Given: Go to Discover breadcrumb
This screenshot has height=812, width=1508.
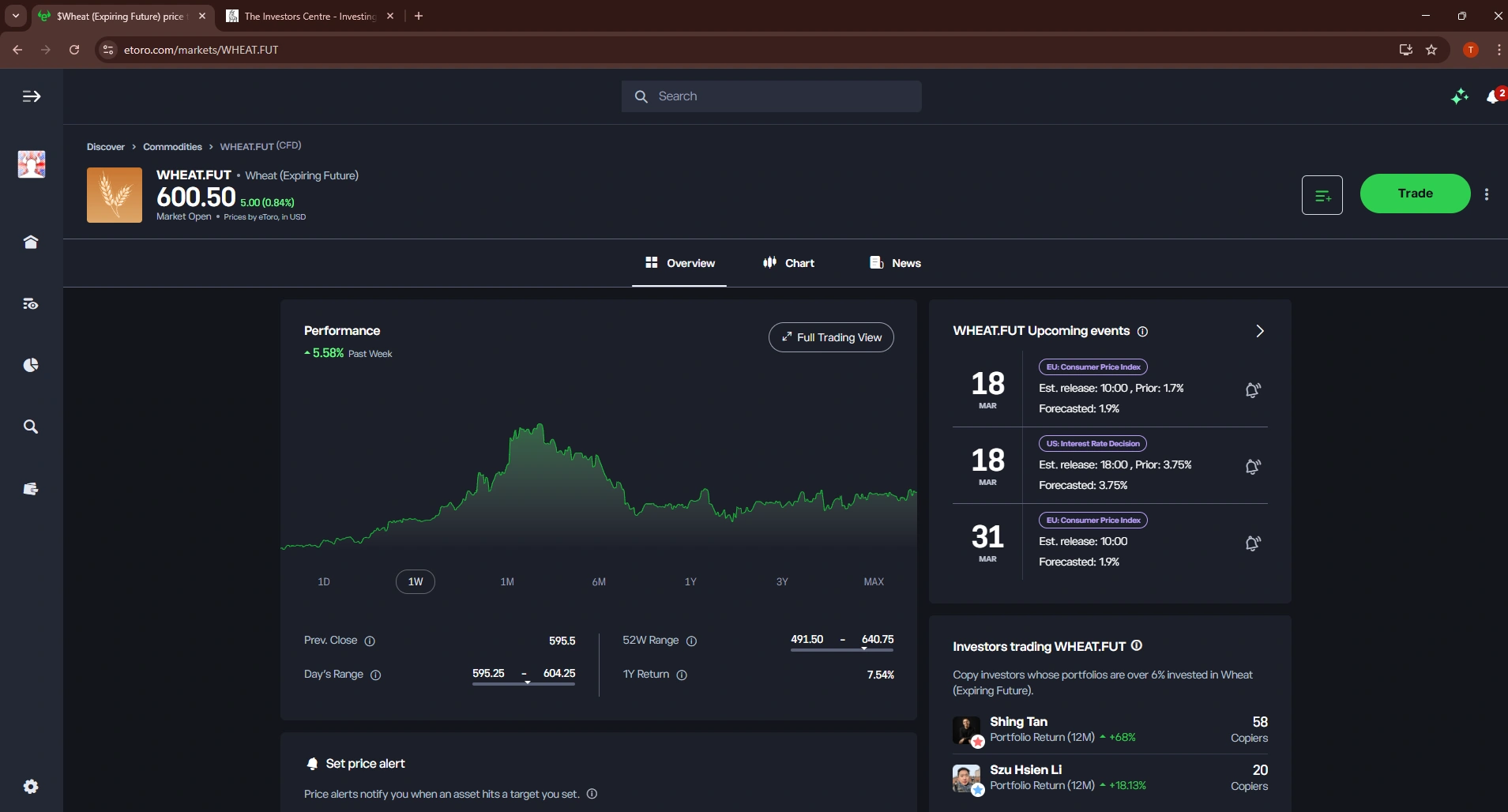Looking at the screenshot, I should click(106, 147).
